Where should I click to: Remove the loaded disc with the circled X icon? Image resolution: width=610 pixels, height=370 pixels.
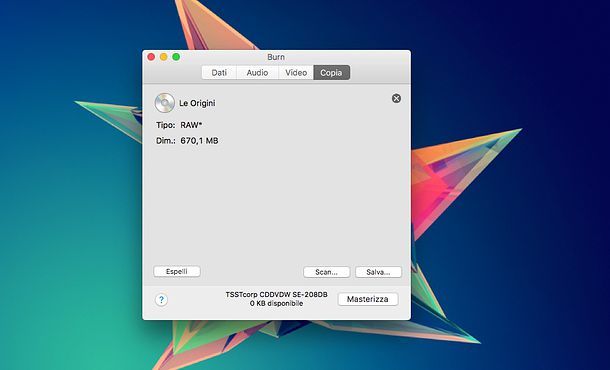point(396,98)
